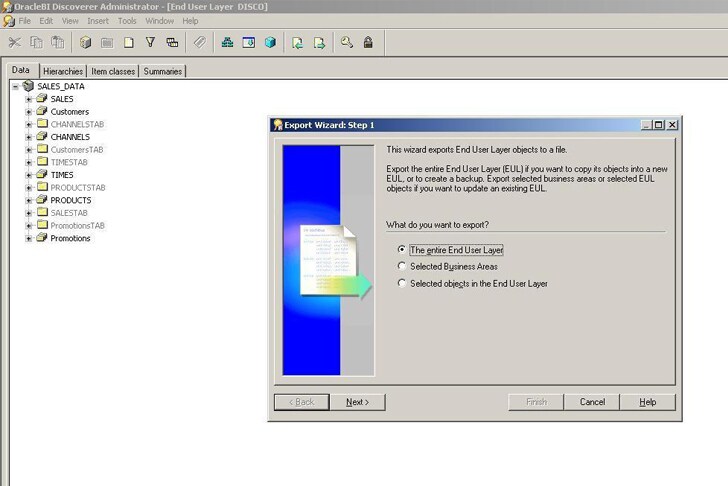Open the Tools menu
728x486 pixels.
tap(127, 21)
